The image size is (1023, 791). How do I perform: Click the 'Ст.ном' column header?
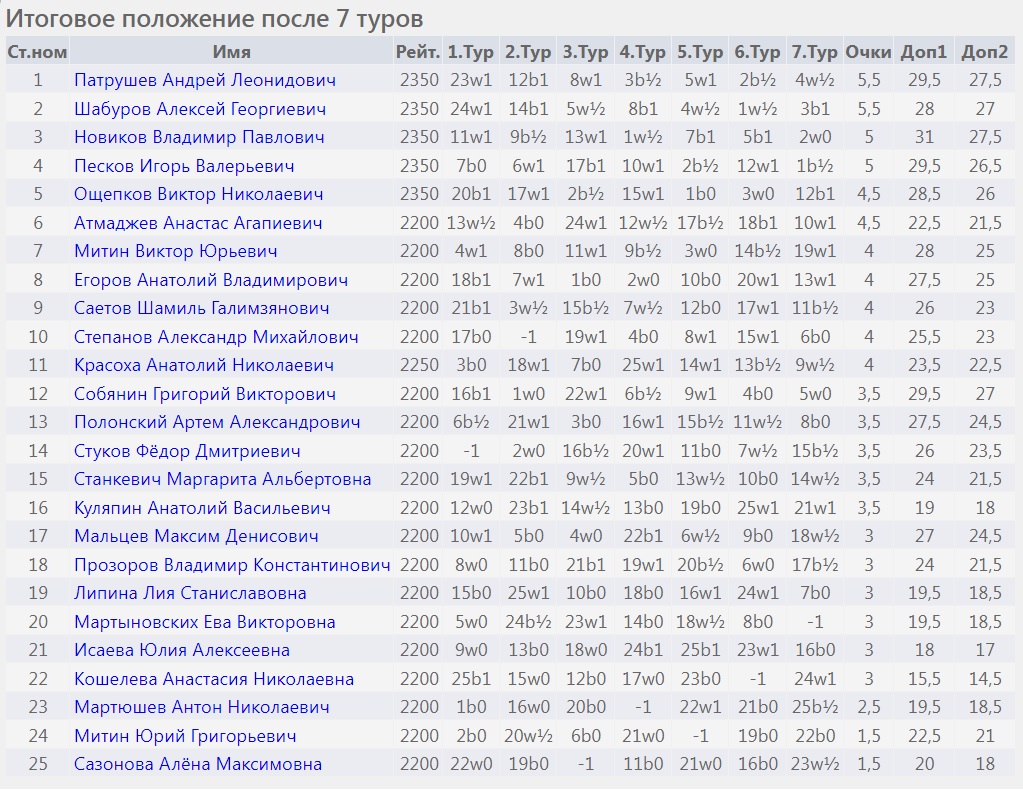coord(37,52)
